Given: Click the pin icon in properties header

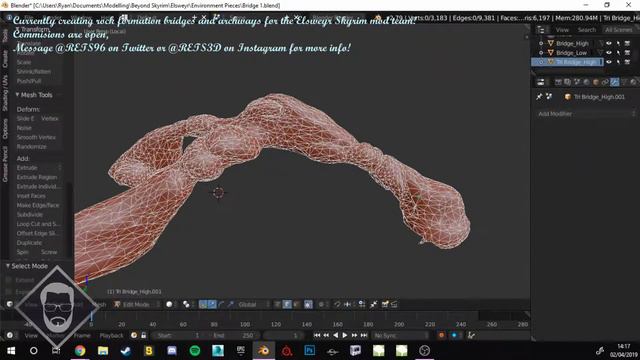Looking at the screenshot, I should (539, 97).
